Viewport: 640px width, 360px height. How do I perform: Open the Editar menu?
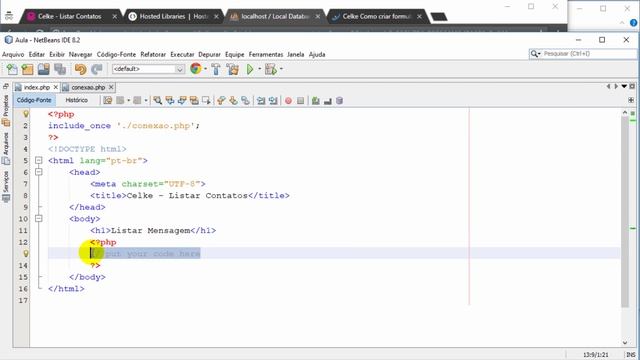(x=36, y=54)
